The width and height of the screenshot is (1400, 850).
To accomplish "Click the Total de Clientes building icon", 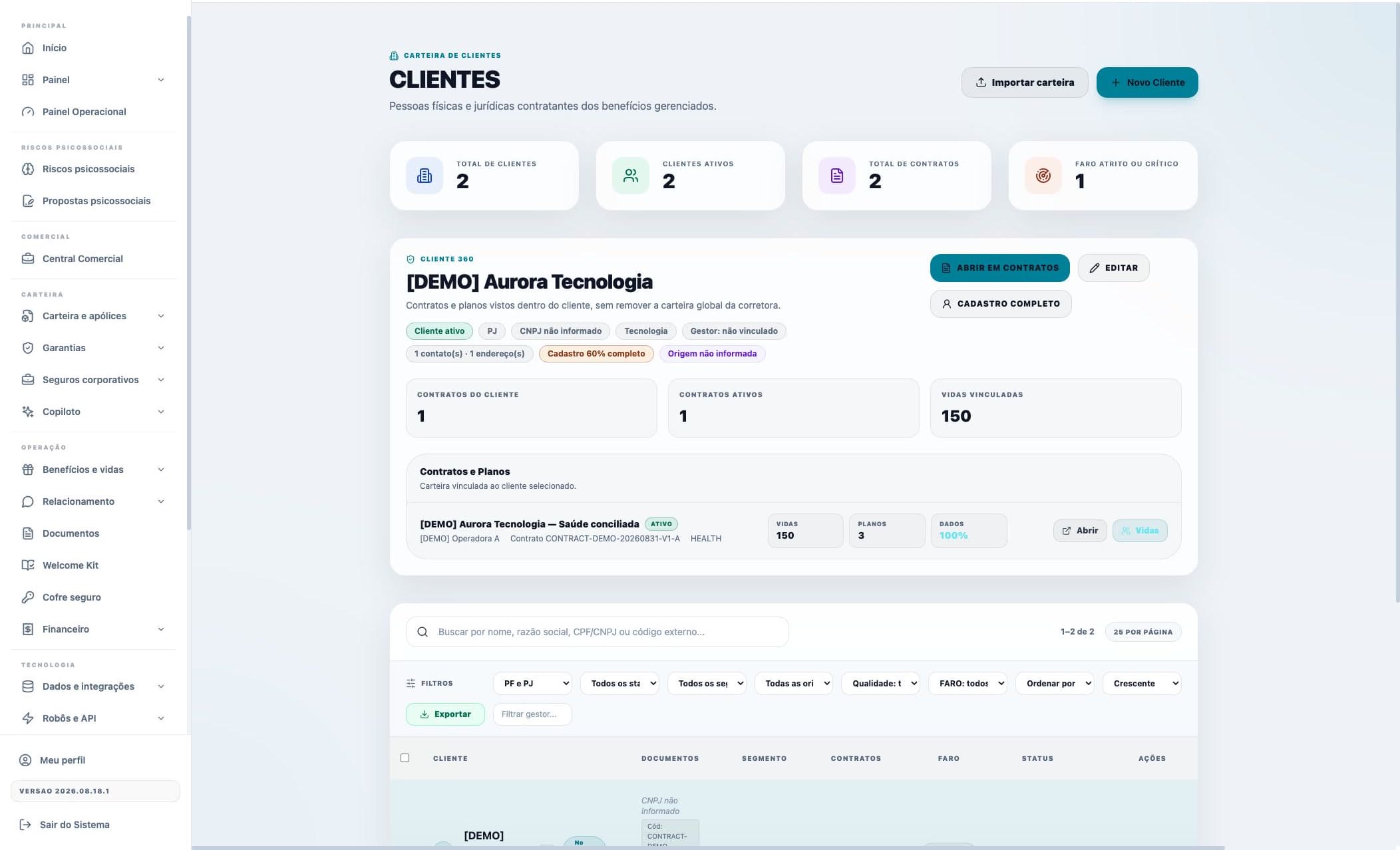I will click(425, 176).
